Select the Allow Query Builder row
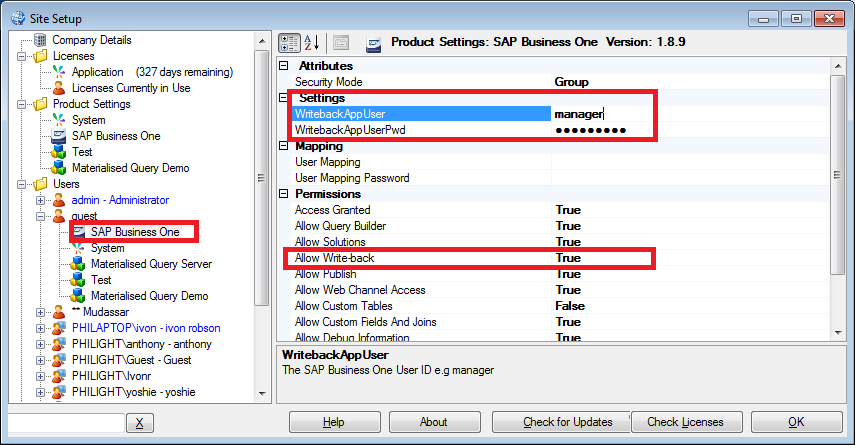 (x=561, y=226)
